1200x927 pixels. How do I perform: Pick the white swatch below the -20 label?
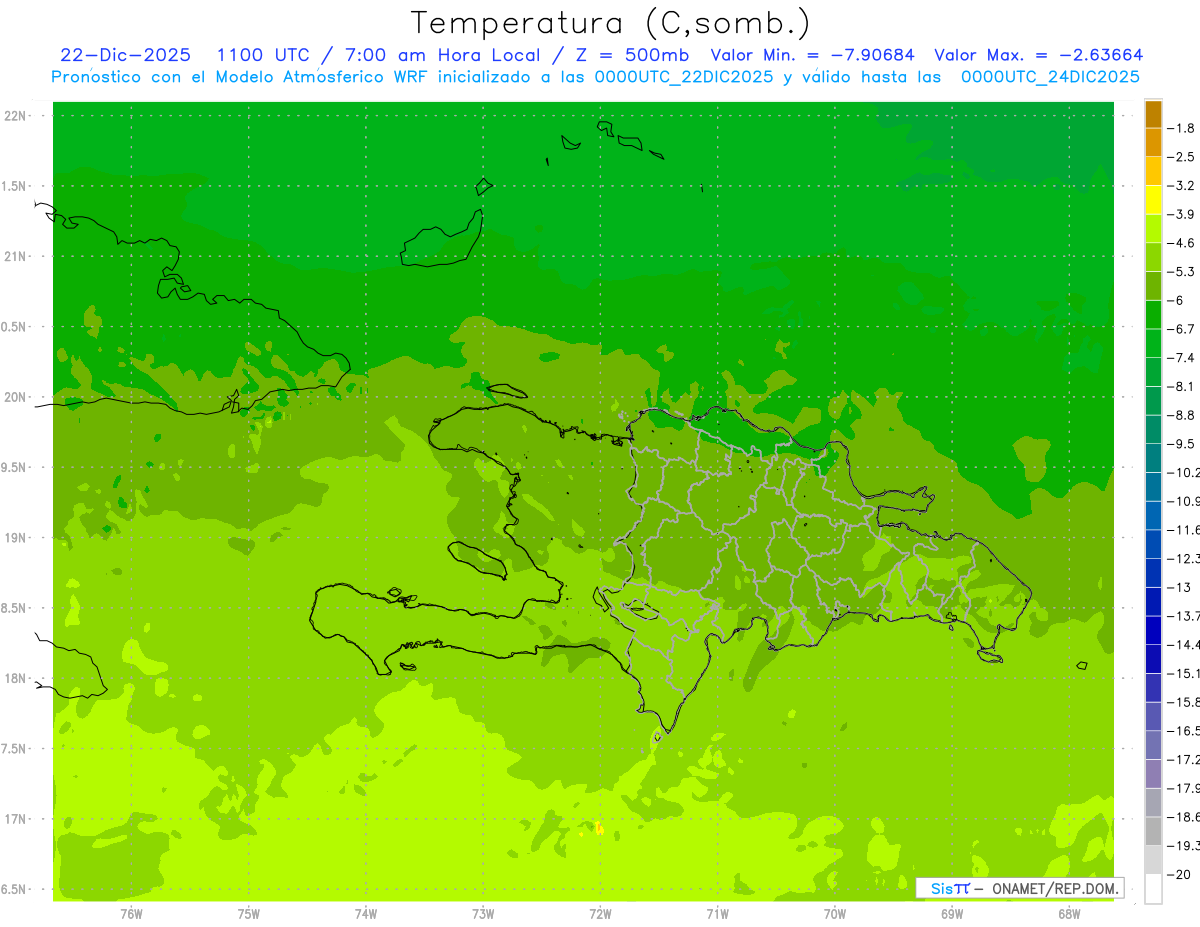click(1153, 888)
